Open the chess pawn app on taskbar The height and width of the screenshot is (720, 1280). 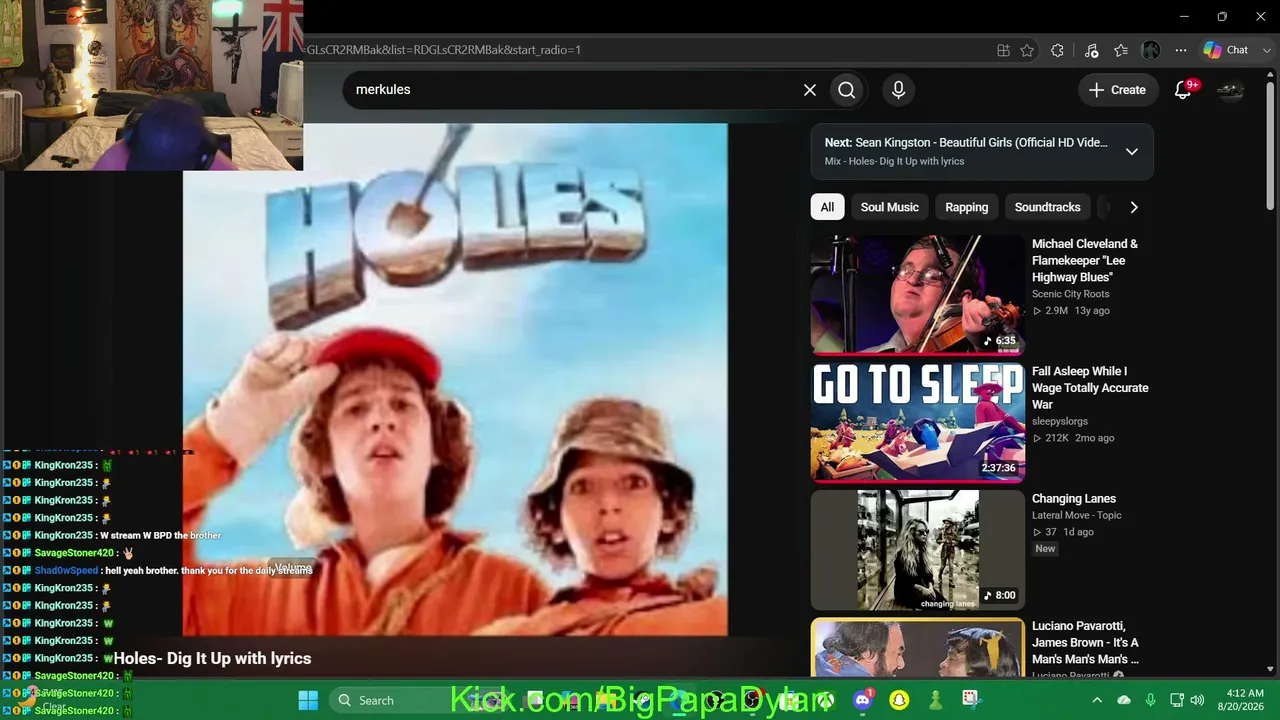coord(935,700)
